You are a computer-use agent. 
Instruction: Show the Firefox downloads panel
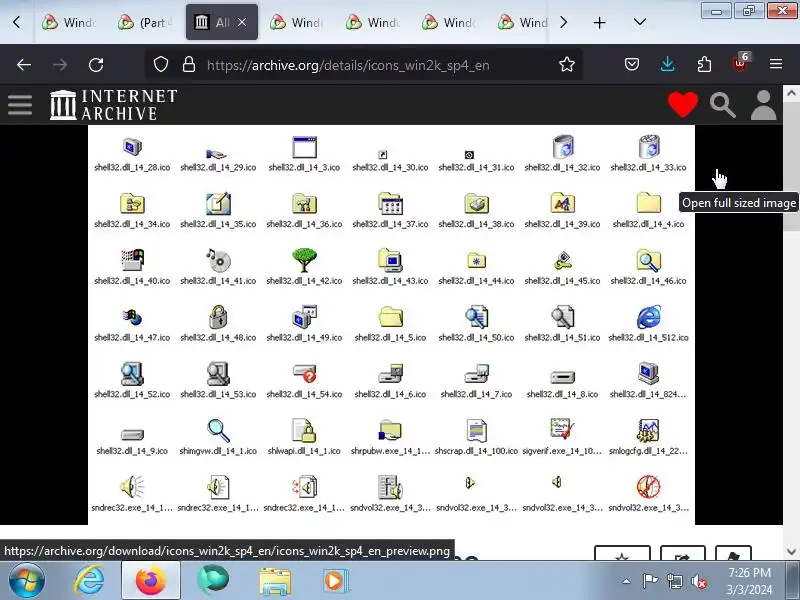pos(667,64)
